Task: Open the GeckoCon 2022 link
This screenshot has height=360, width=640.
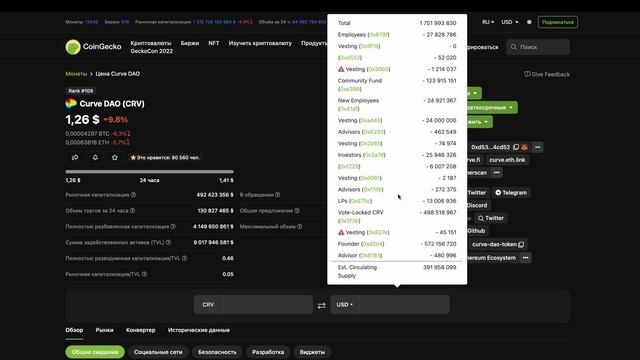Action: pyautogui.click(x=151, y=51)
